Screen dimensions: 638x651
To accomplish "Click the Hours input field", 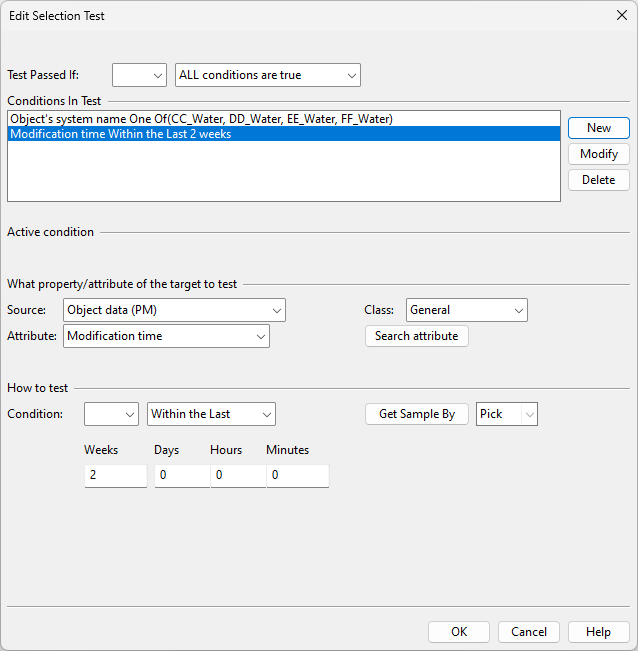I will click(237, 475).
